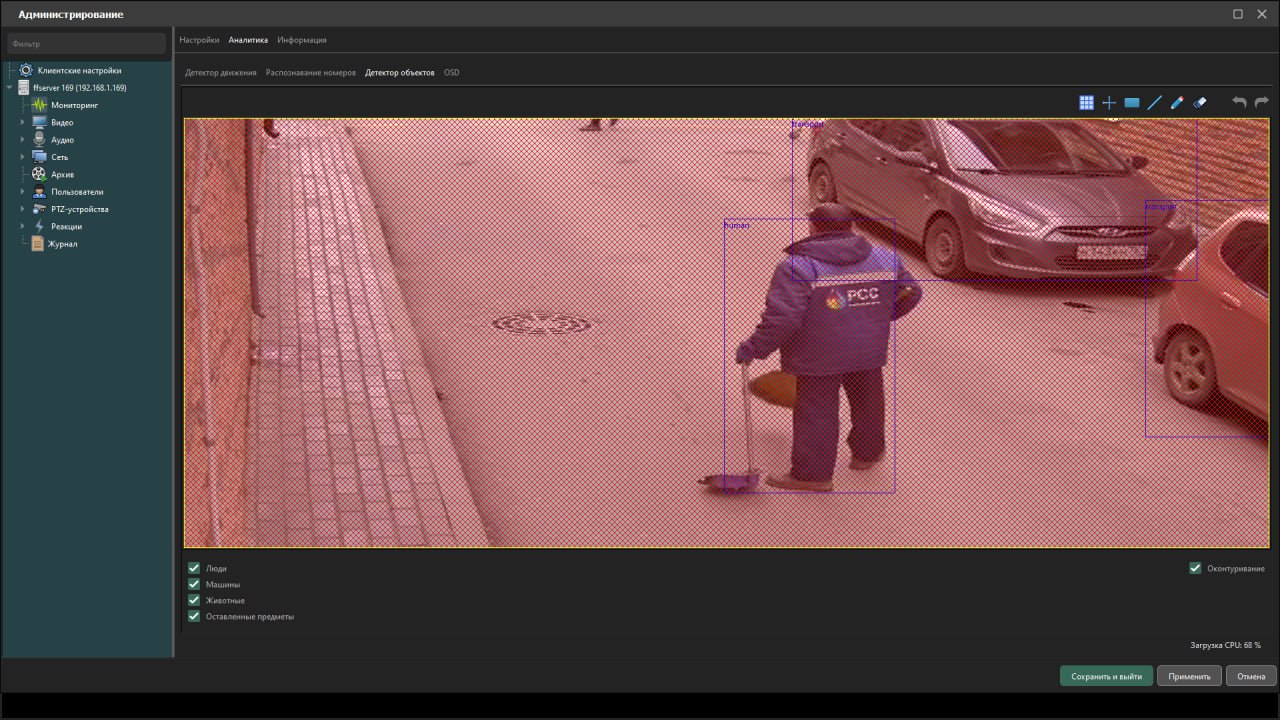Select the pencil drawing tool
The height and width of the screenshot is (720, 1280).
[1177, 103]
